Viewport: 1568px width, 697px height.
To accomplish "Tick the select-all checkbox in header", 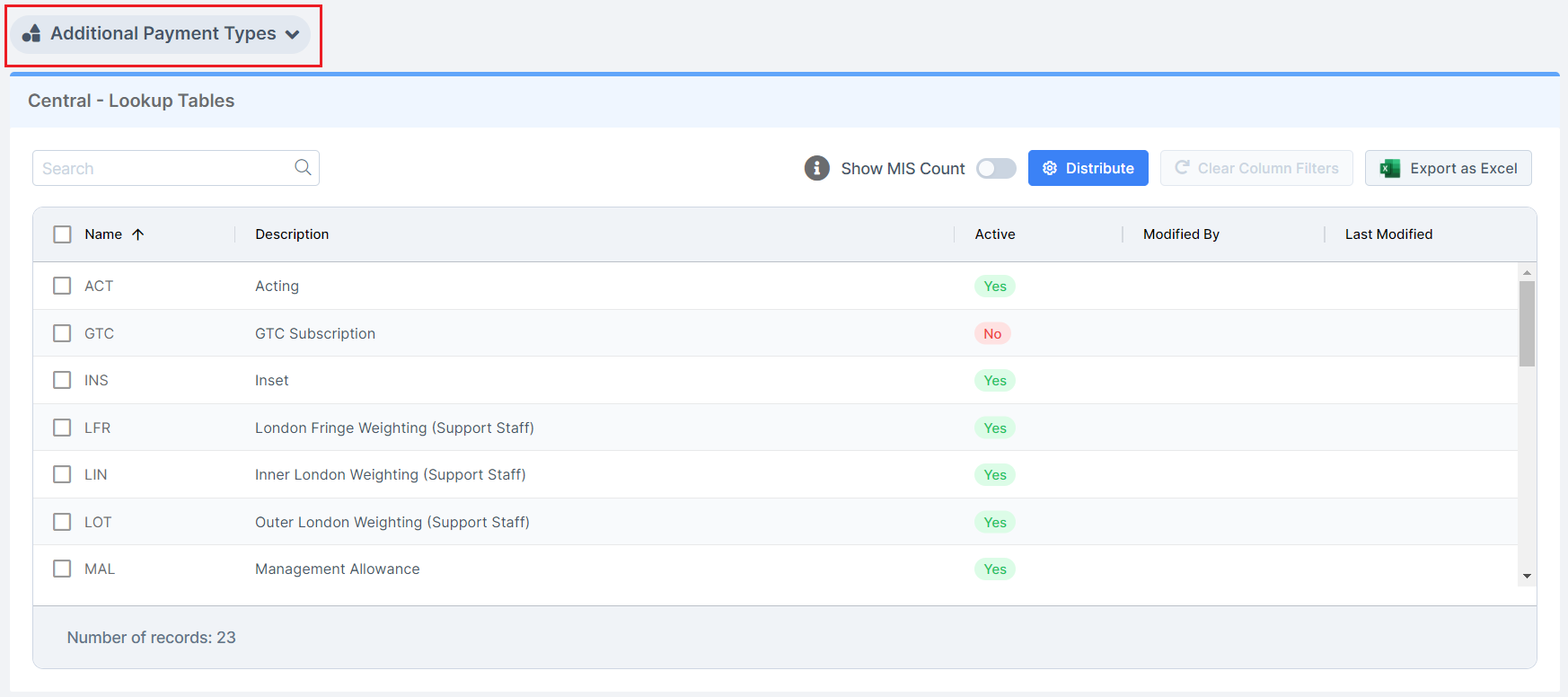I will [62, 234].
